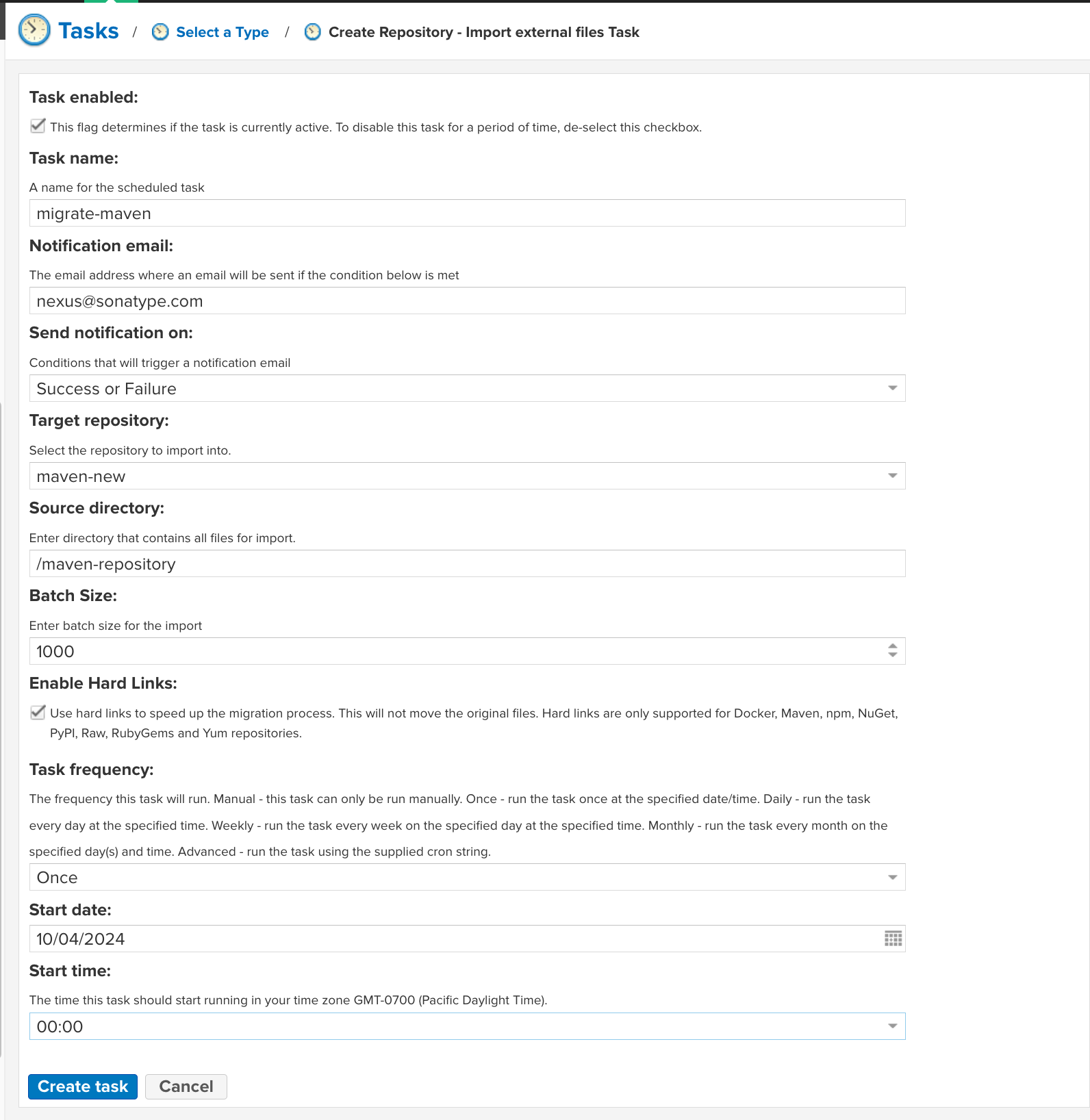This screenshot has width=1090, height=1120.
Task: Uncheck the Task enabled checkbox
Action: pyautogui.click(x=38, y=126)
